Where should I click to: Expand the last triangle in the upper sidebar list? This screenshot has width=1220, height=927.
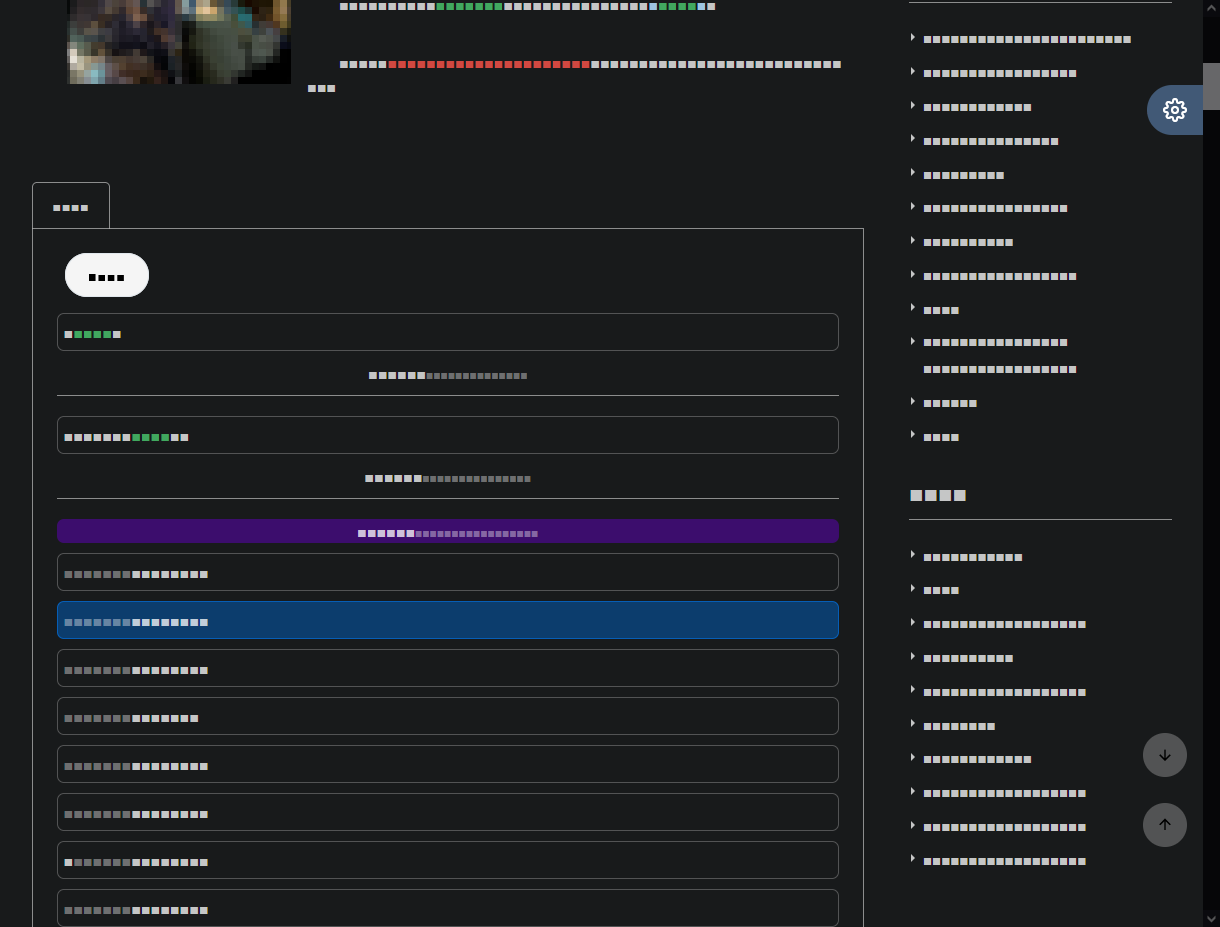click(x=913, y=435)
